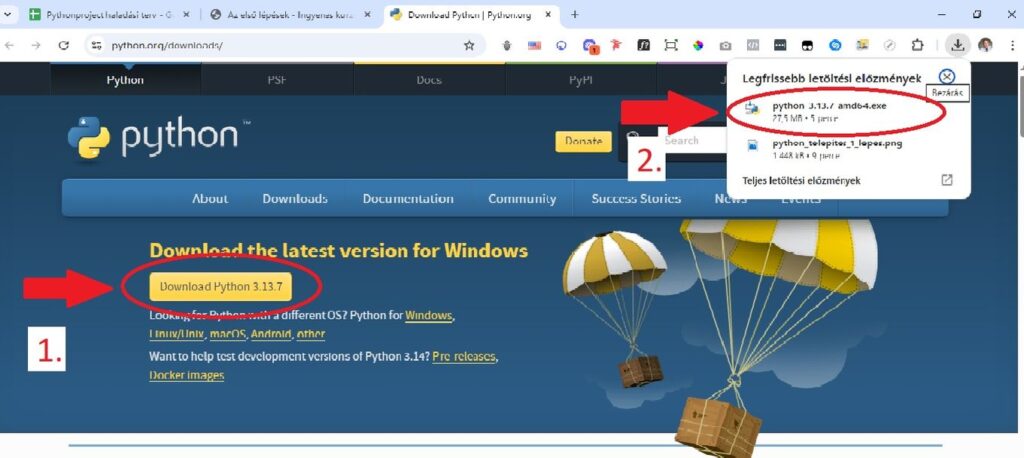Open the Docker images link

pyautogui.click(x=187, y=376)
